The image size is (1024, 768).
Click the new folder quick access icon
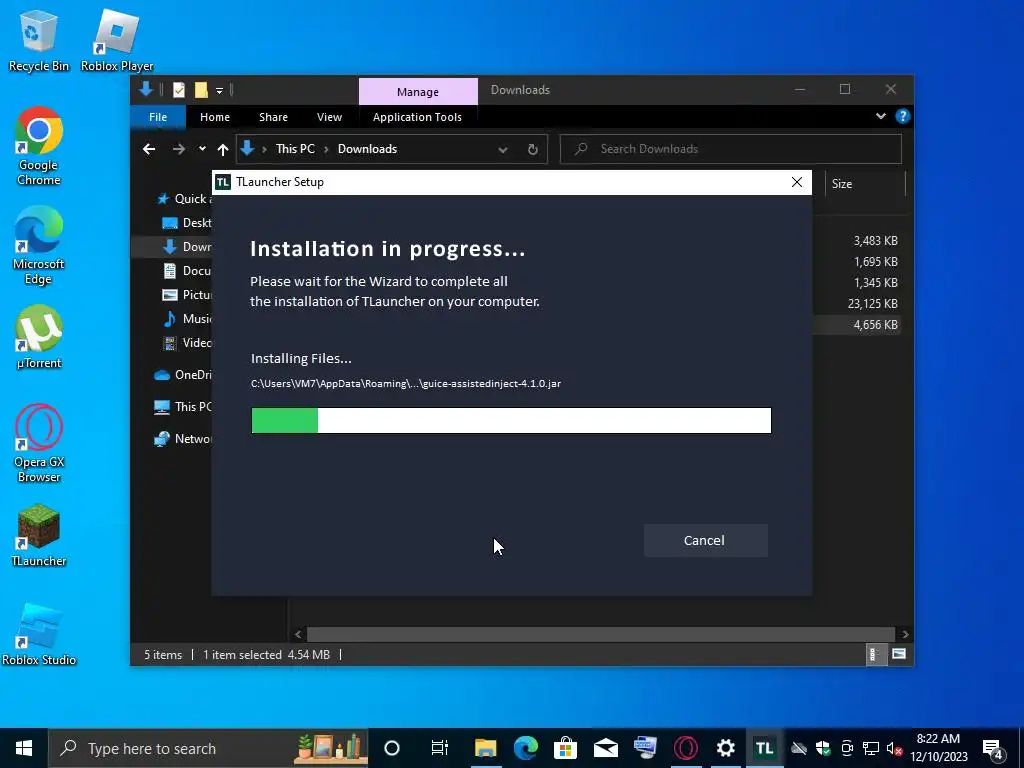(201, 90)
